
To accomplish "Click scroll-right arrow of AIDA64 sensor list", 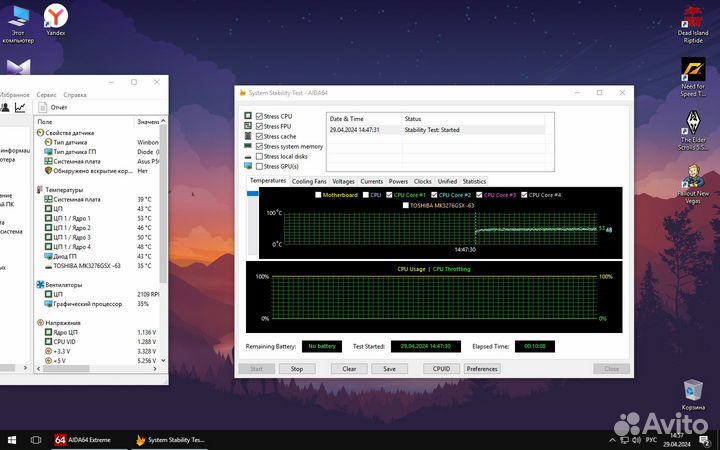I will click(x=155, y=369).
